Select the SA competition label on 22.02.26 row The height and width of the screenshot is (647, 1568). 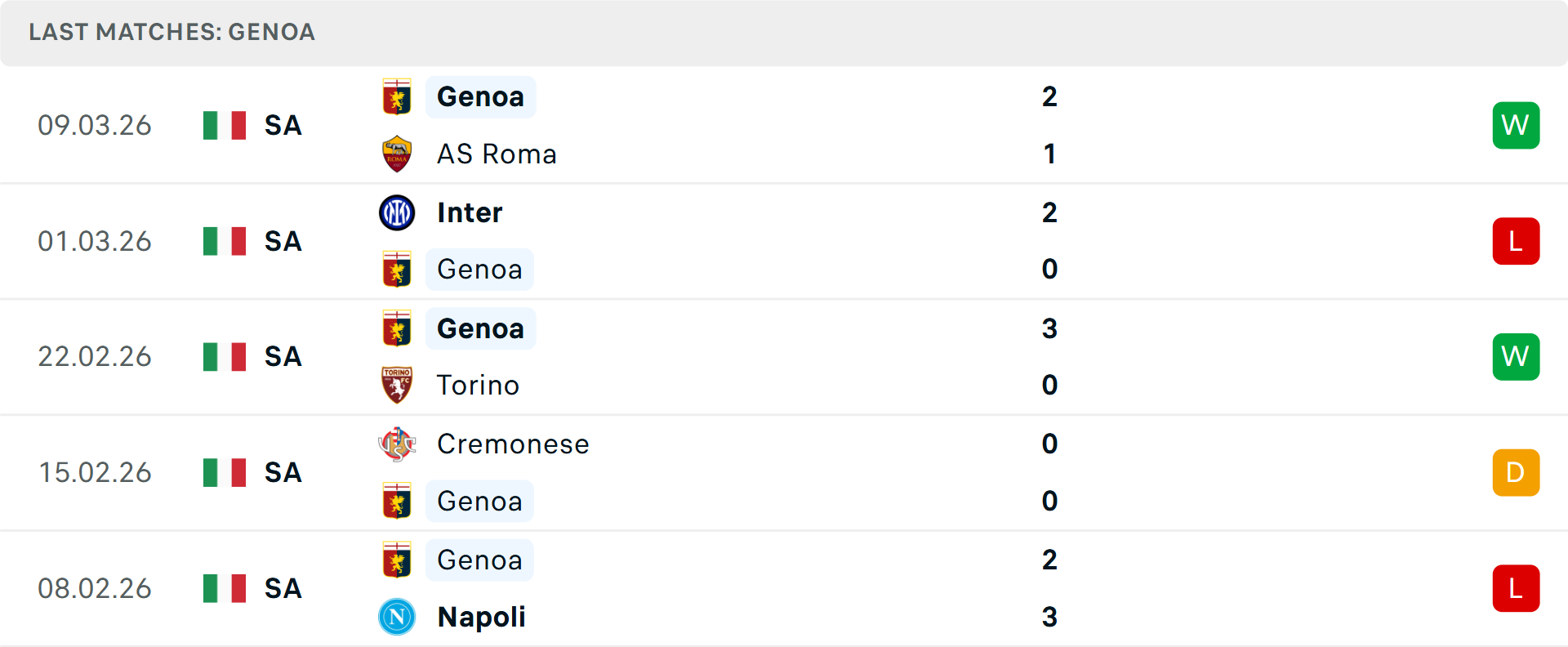point(282,357)
